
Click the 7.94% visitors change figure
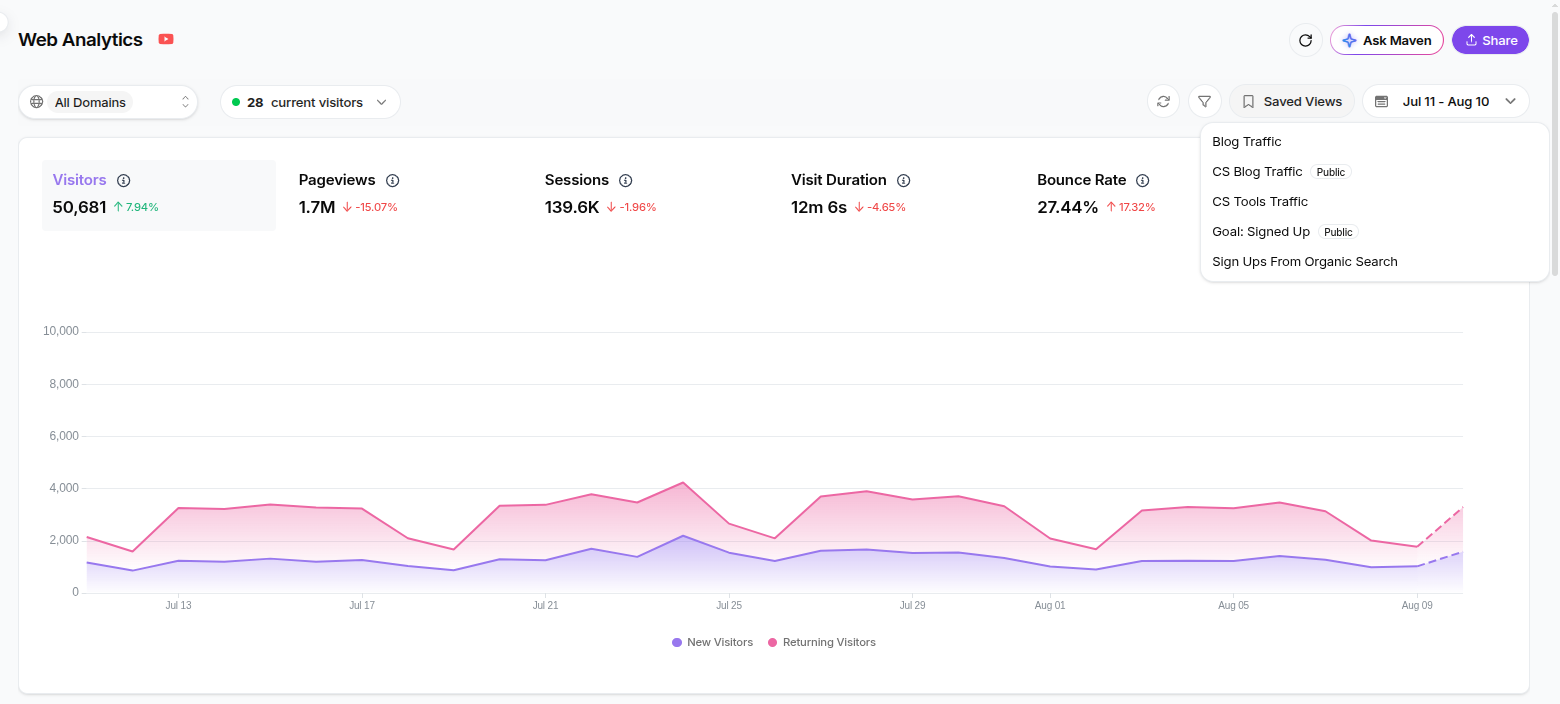(x=136, y=207)
